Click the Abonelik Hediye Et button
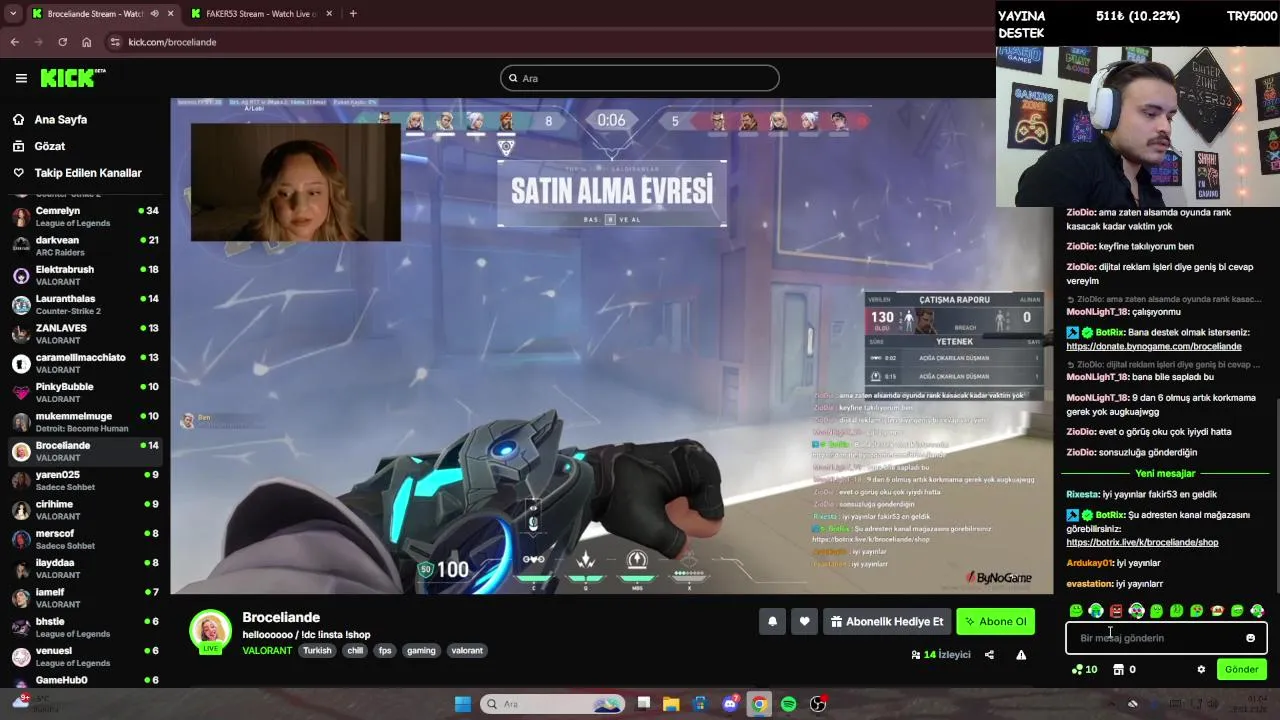1280x720 pixels. [887, 621]
